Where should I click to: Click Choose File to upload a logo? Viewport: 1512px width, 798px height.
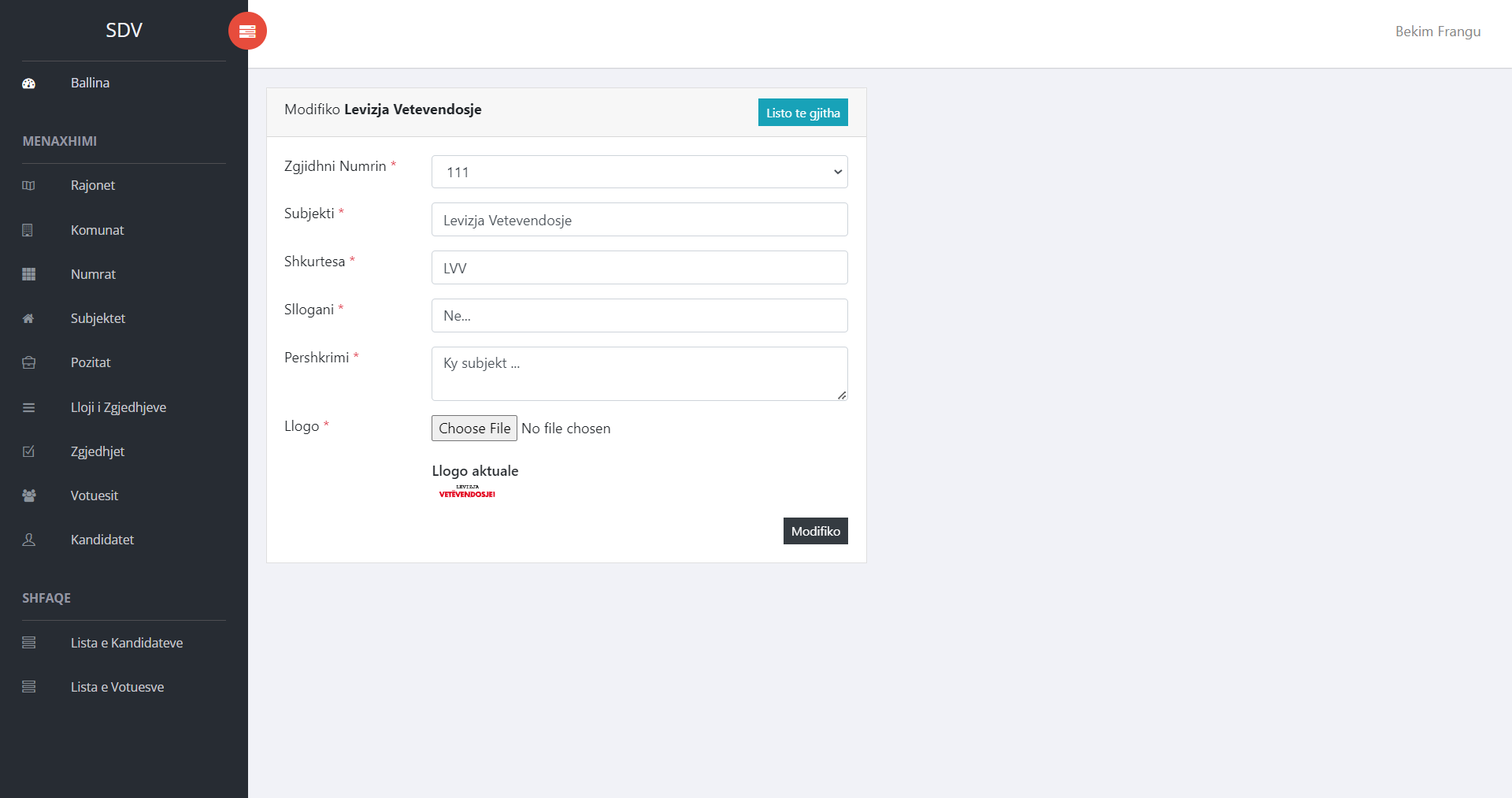point(473,428)
